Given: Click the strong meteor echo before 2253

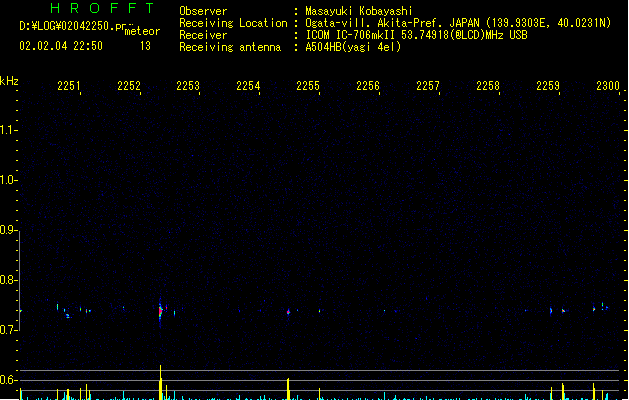Looking at the screenshot, I should click(160, 311).
